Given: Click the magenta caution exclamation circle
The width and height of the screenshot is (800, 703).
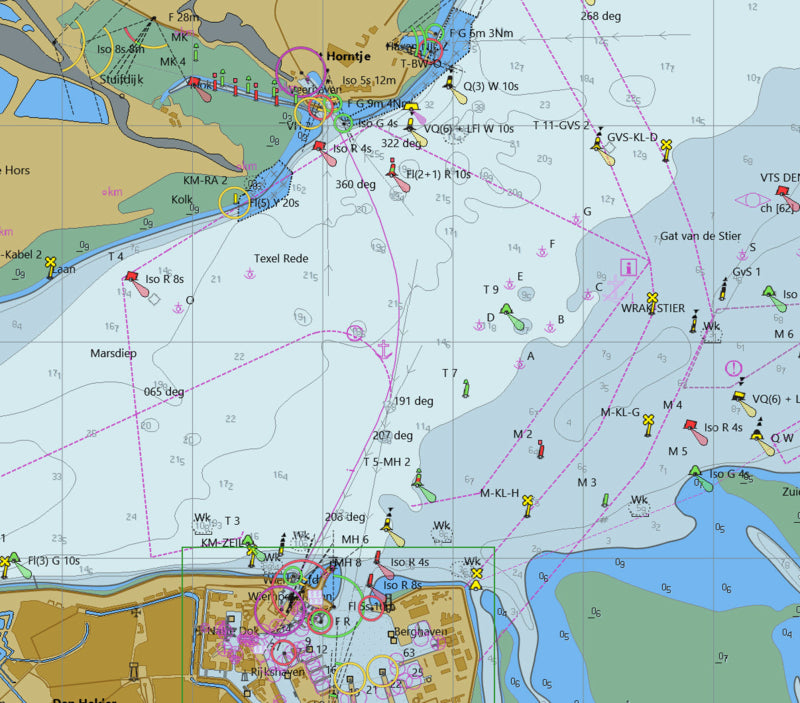Looking at the screenshot, I should (x=734, y=369).
